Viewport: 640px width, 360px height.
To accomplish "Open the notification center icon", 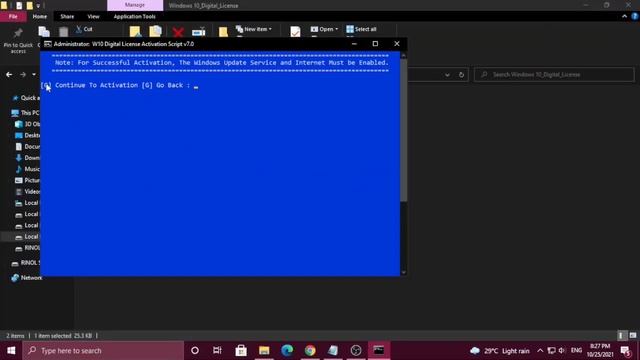I will click(626, 351).
